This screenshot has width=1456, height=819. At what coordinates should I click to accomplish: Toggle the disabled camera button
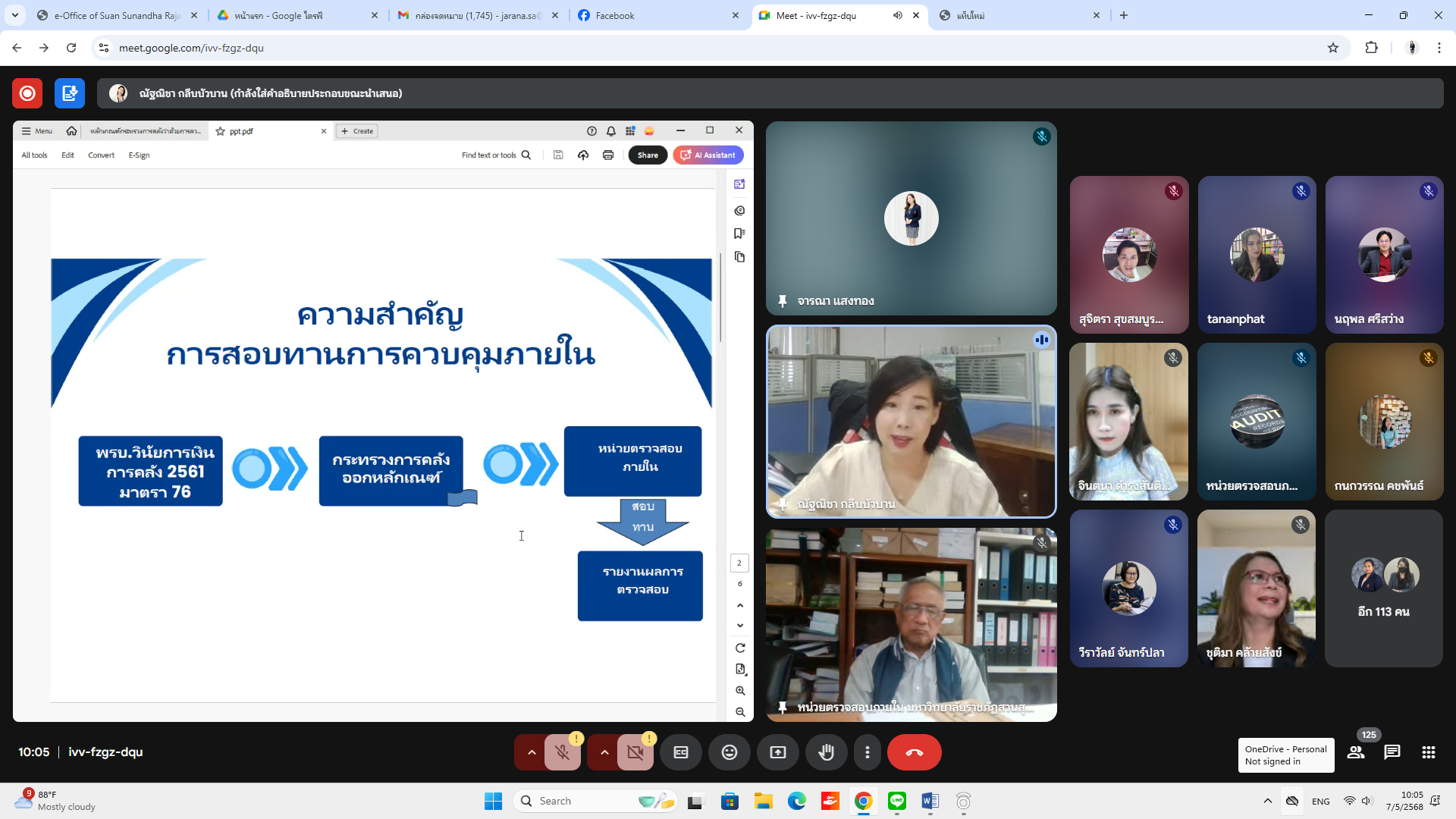click(x=635, y=752)
